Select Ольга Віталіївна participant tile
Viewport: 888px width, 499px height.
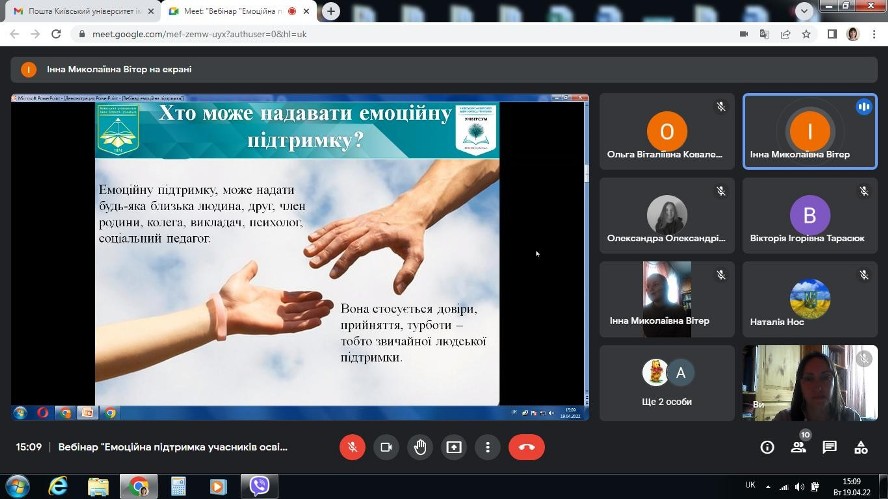click(x=667, y=131)
